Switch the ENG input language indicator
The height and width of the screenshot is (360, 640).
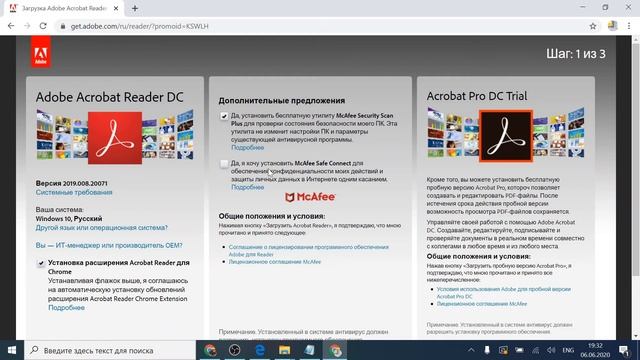(x=568, y=350)
